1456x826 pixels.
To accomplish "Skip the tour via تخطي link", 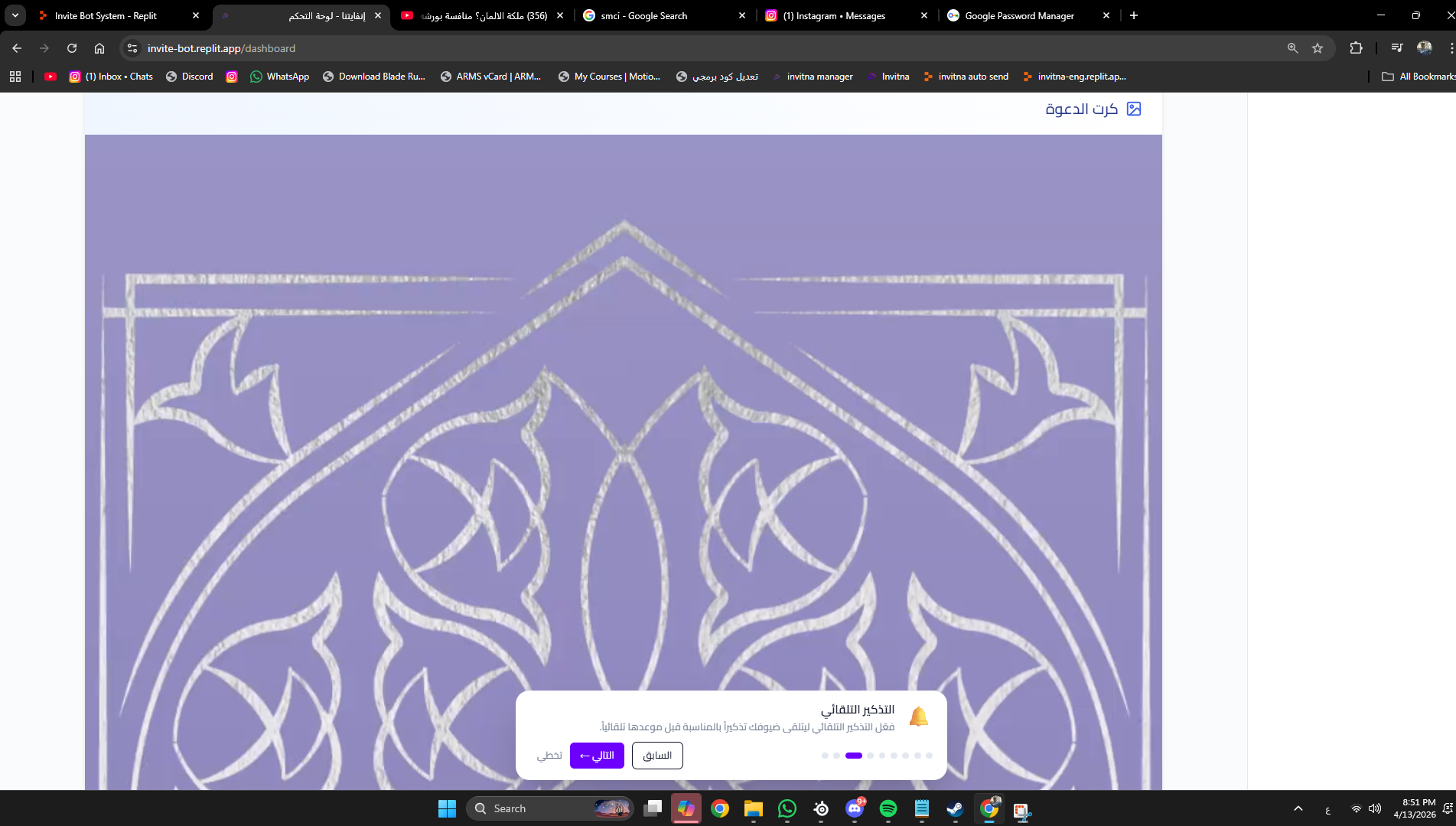I will (549, 756).
